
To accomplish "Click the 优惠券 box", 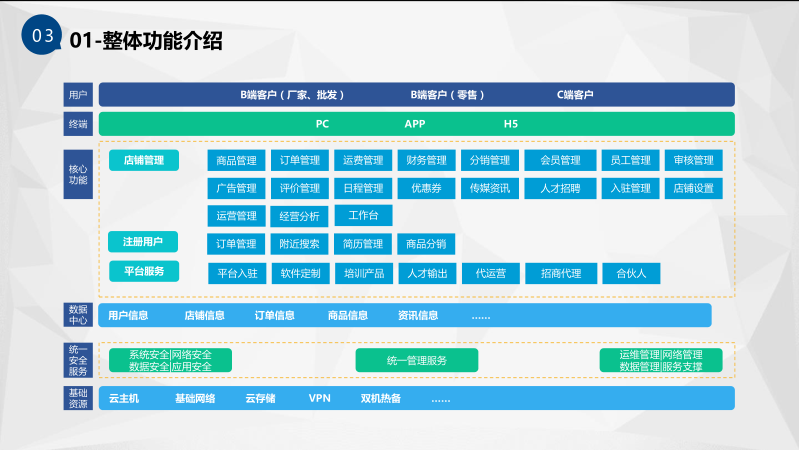I will tap(427, 188).
